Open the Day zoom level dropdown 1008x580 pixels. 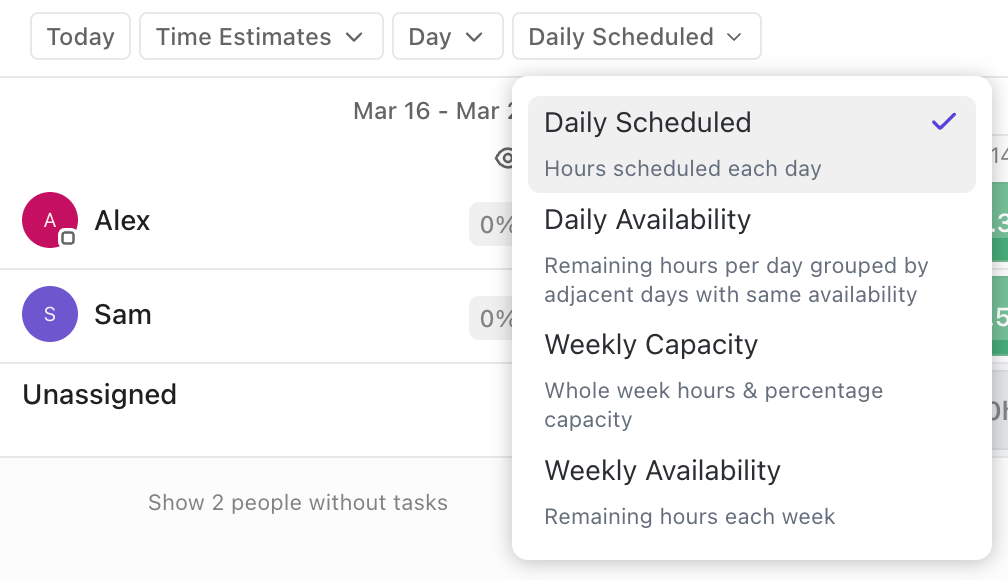pyautogui.click(x=447, y=36)
